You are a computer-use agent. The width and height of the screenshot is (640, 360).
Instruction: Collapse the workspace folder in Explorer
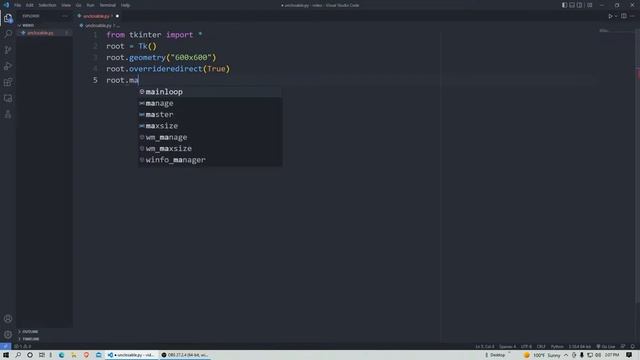pyautogui.click(x=44, y=25)
